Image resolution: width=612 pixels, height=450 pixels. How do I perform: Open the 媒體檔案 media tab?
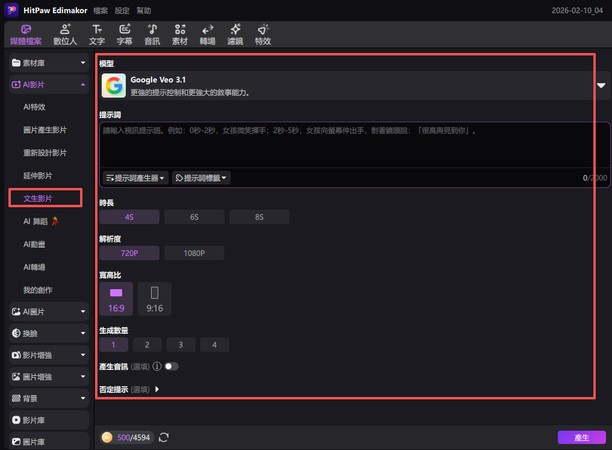(x=26, y=35)
